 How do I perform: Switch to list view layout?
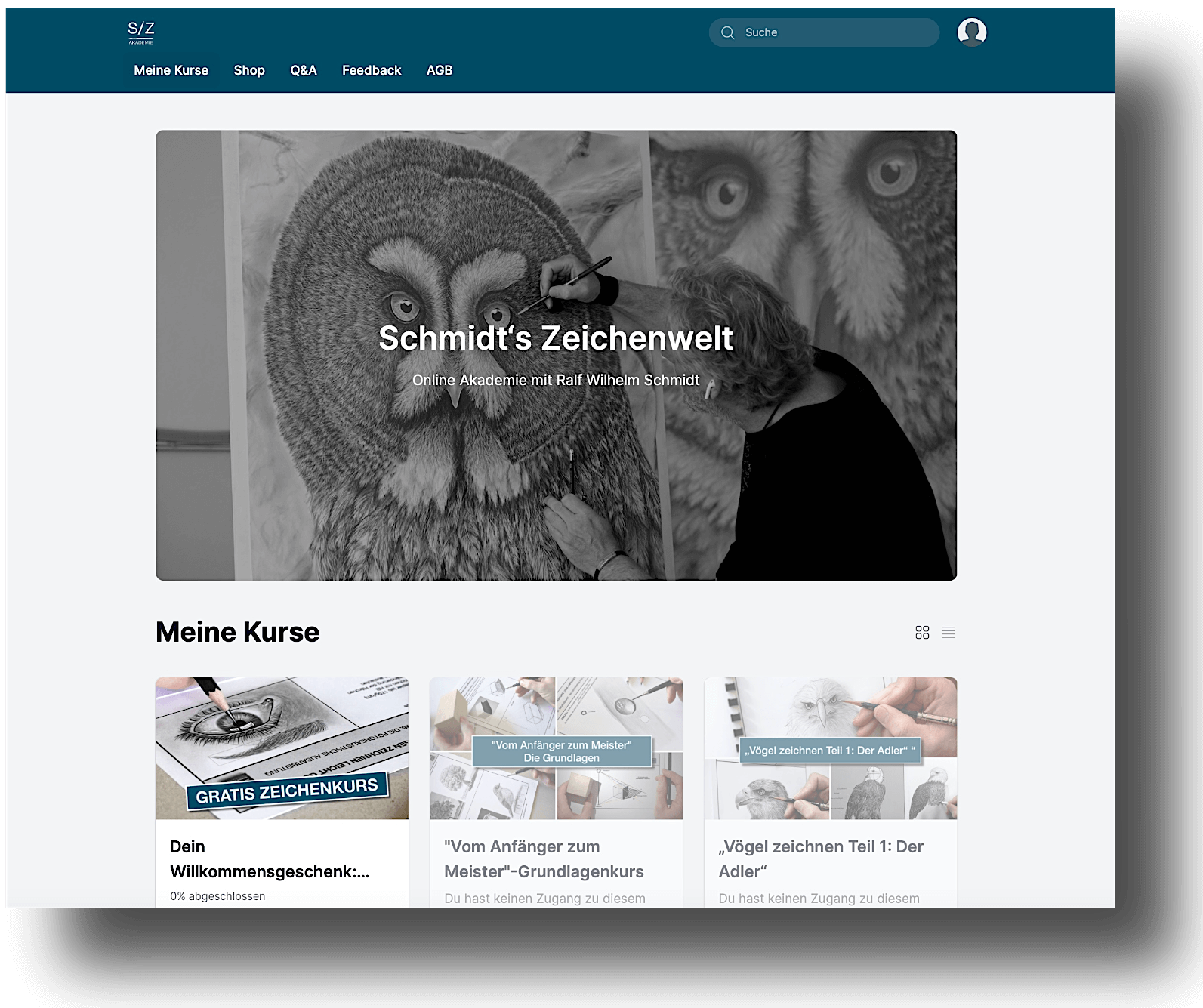click(x=949, y=632)
